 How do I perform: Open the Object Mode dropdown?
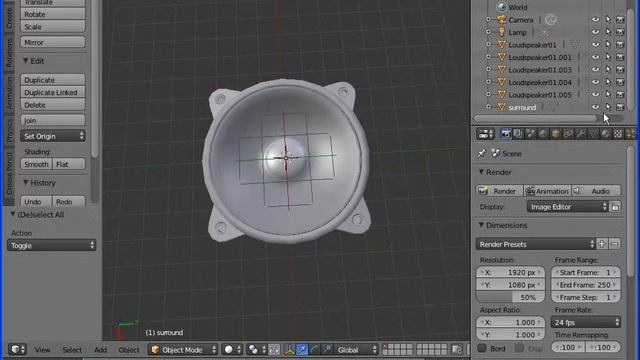click(x=182, y=349)
